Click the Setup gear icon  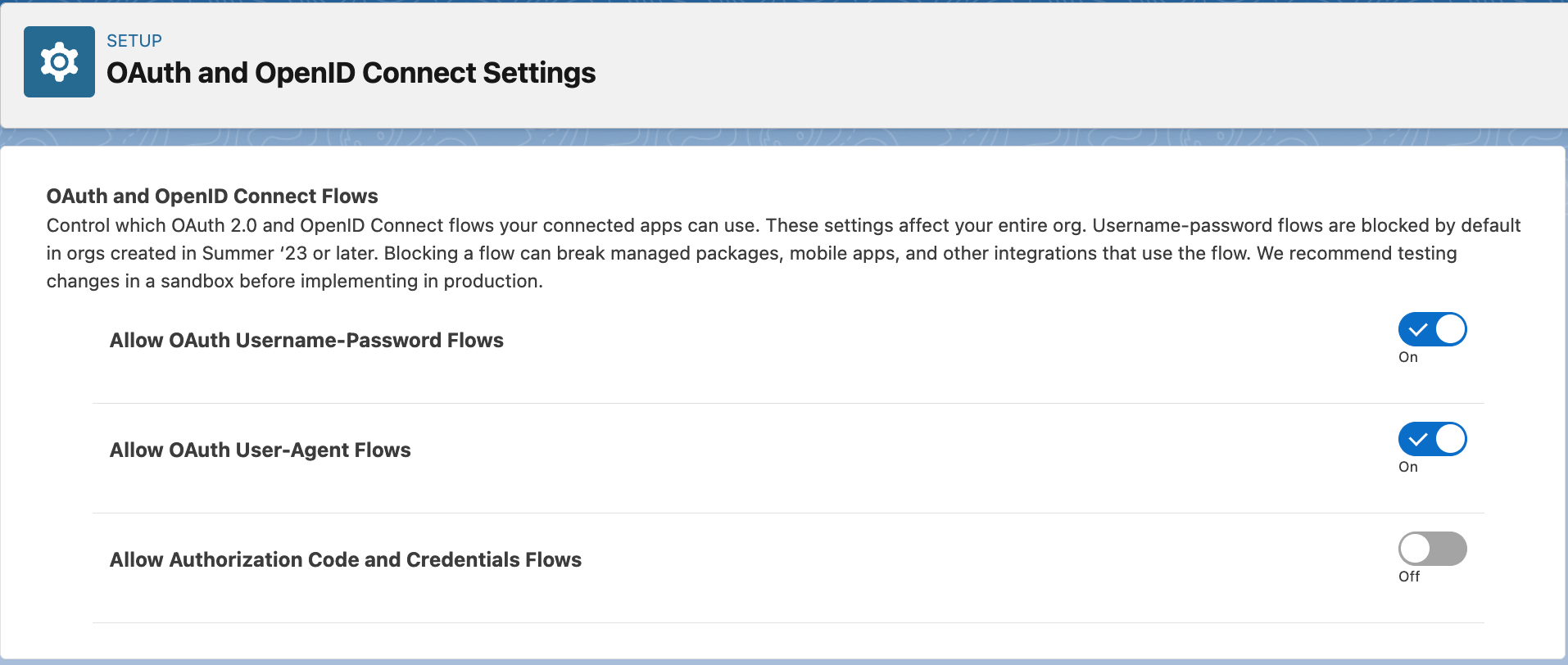(59, 62)
